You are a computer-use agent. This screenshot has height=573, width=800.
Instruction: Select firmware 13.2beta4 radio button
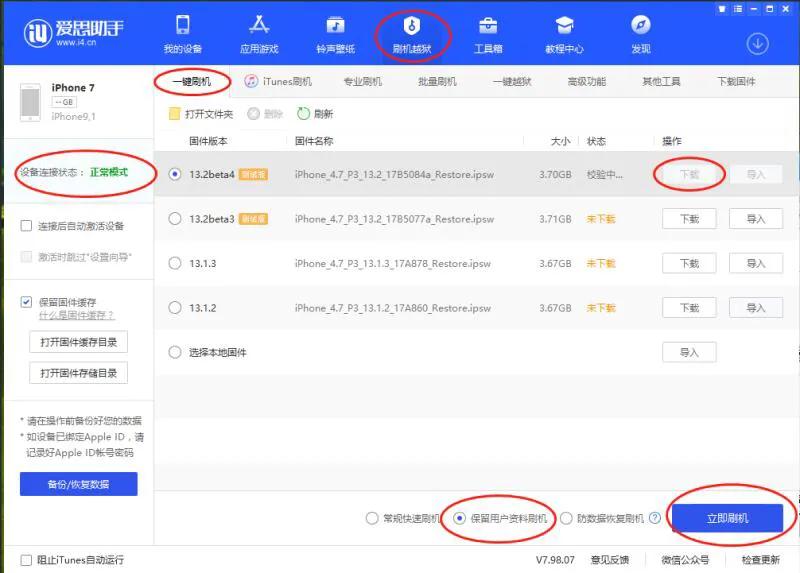[175, 174]
